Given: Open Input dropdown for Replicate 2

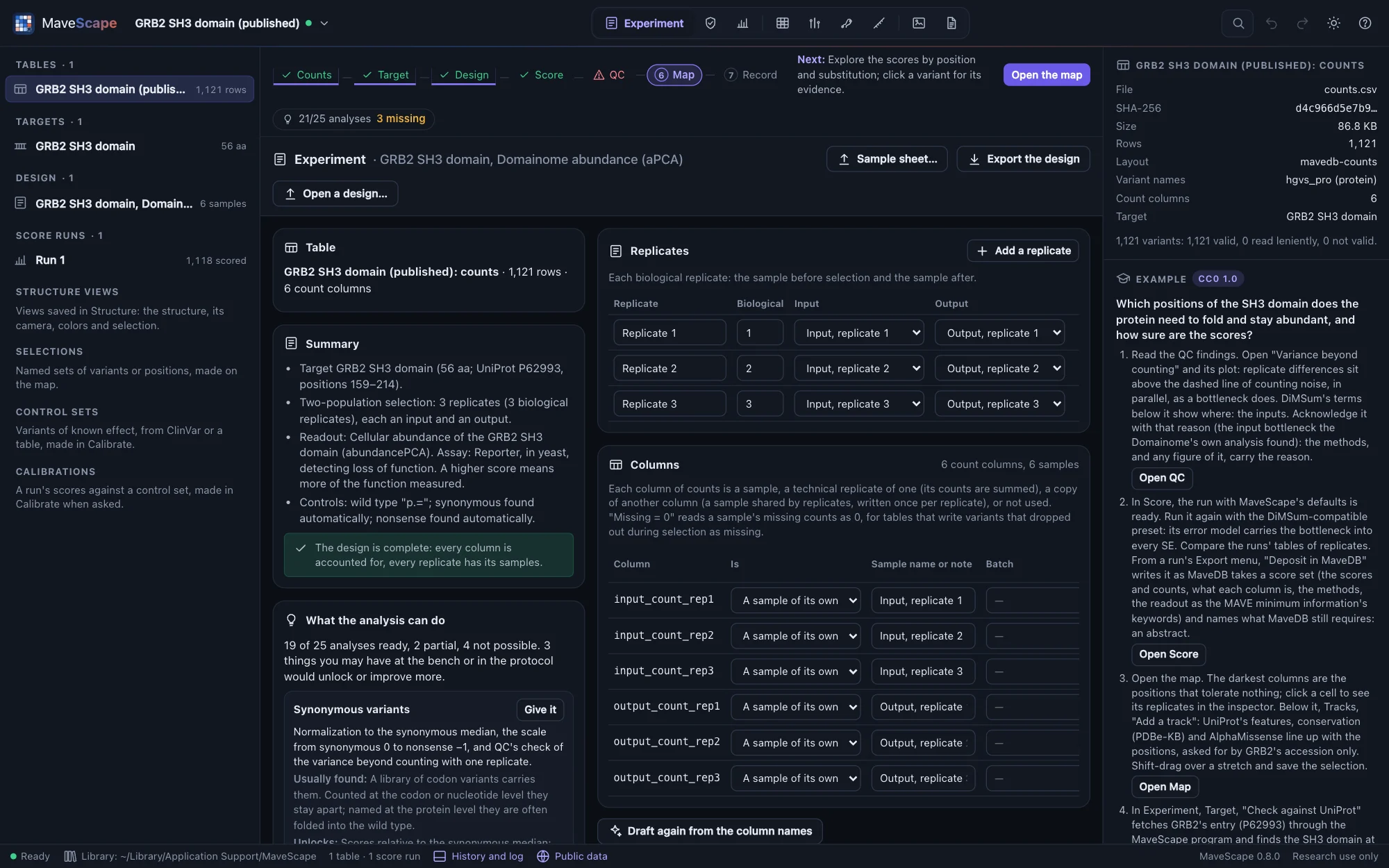Looking at the screenshot, I should [x=859, y=368].
